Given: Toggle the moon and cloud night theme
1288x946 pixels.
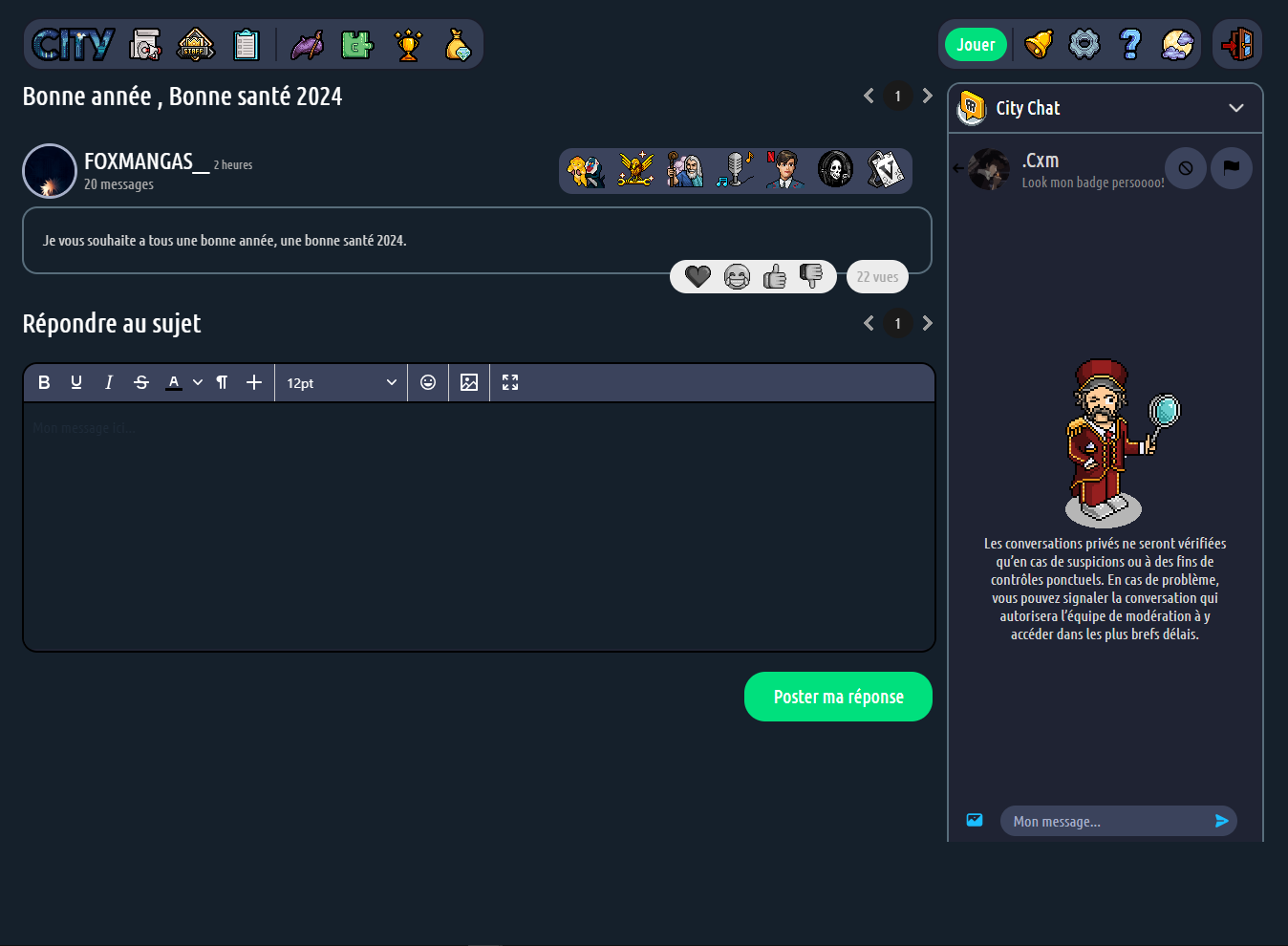Looking at the screenshot, I should [x=1177, y=44].
